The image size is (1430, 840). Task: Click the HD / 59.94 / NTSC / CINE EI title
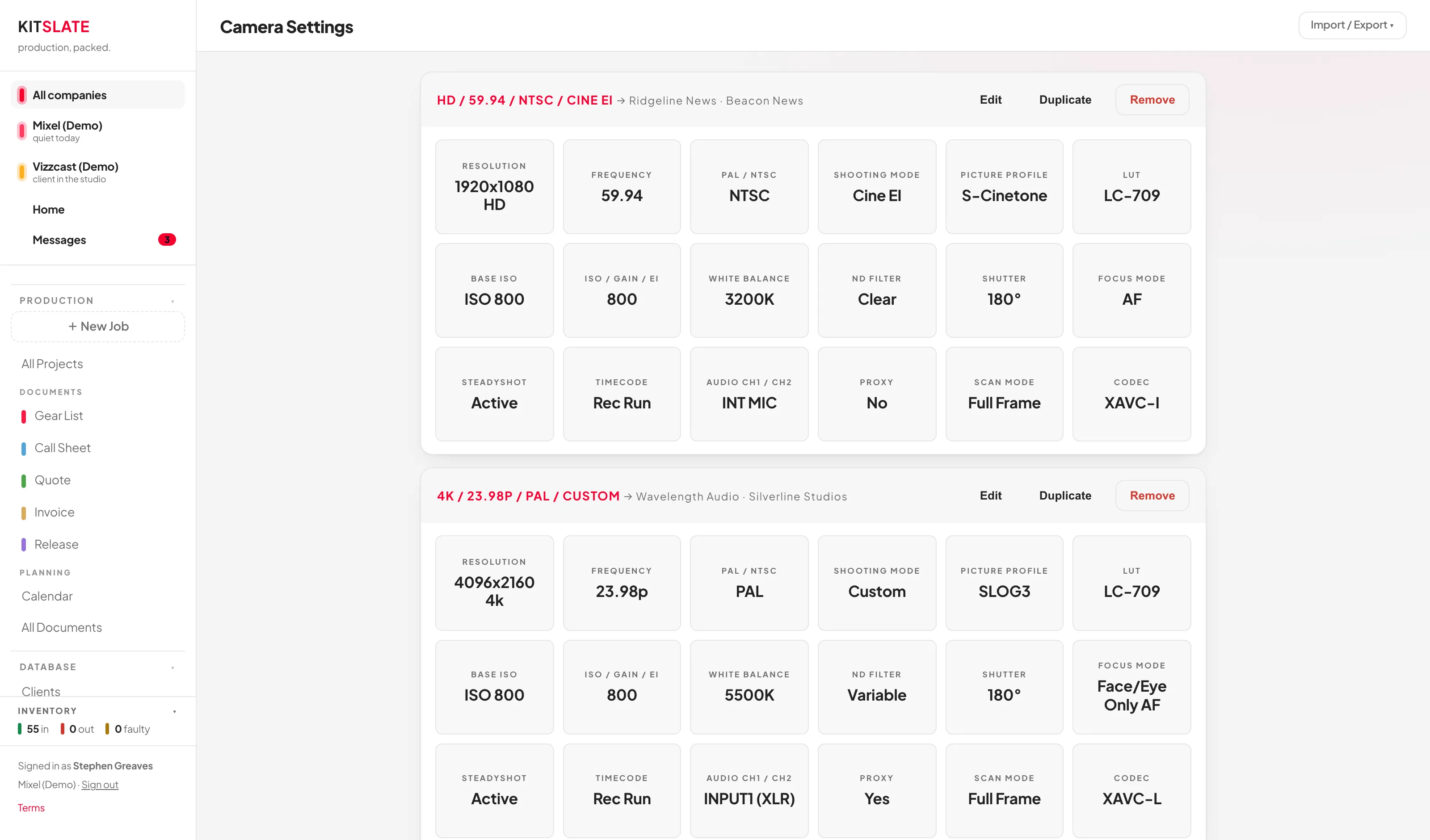click(x=524, y=100)
